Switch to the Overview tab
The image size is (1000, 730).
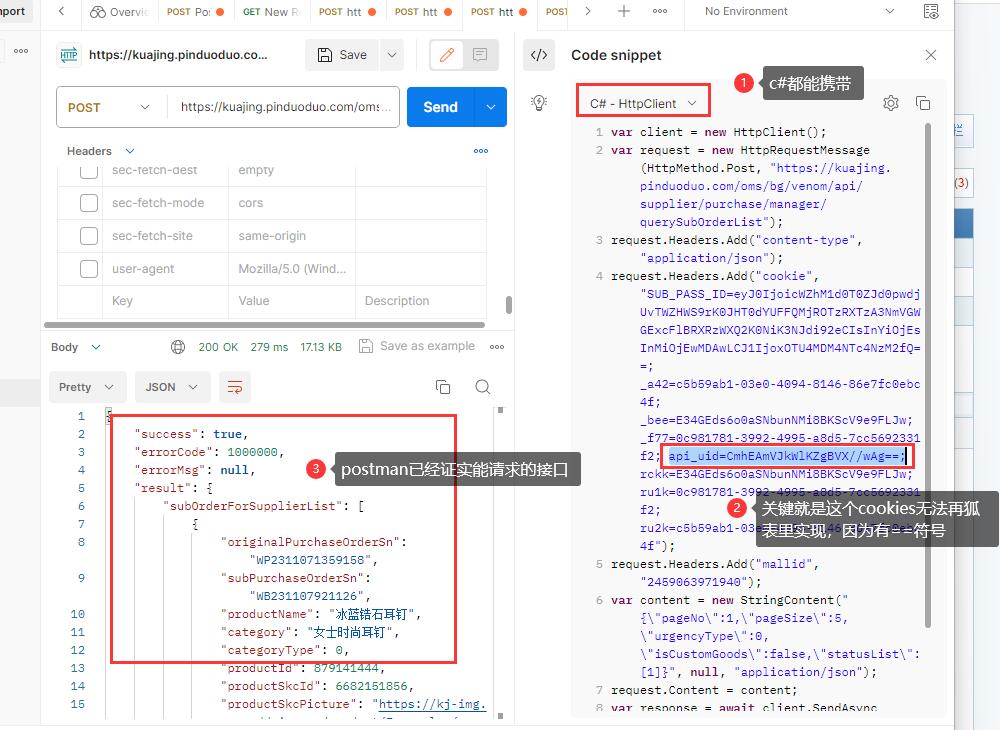tap(119, 11)
